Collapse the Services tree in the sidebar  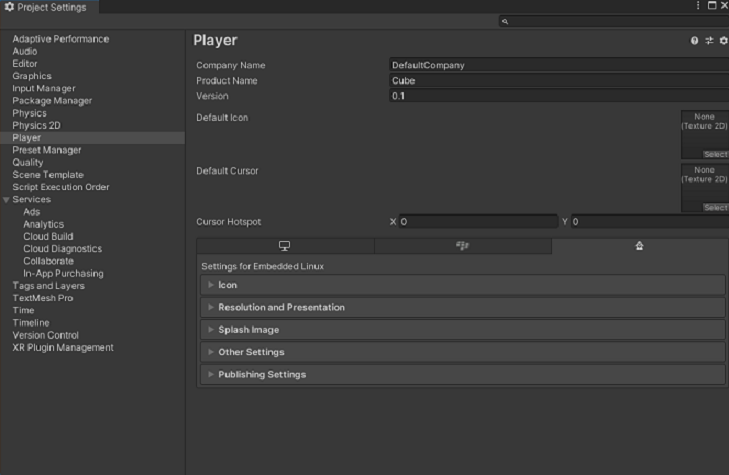coord(6,200)
